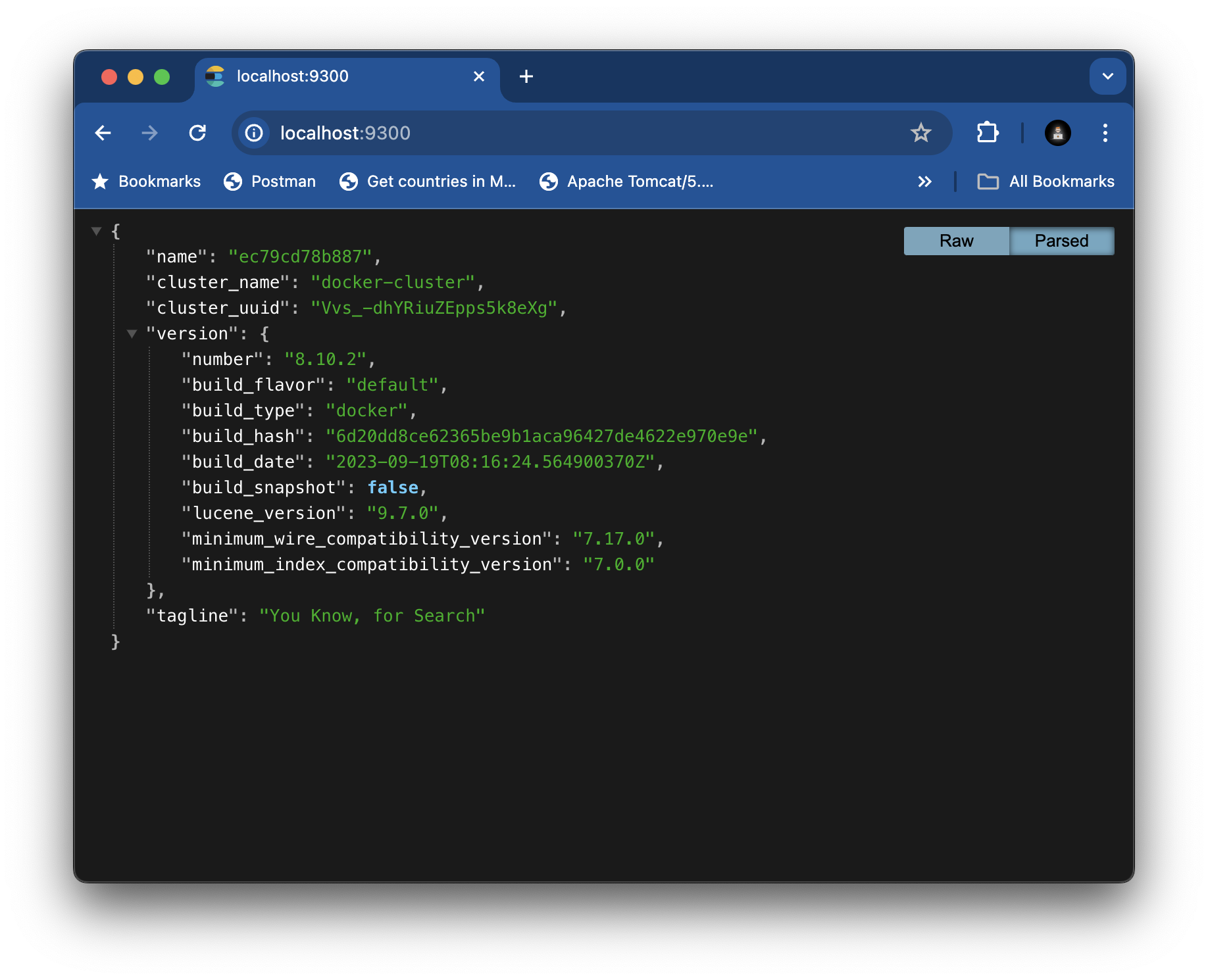Click the yellow minimize window button
Screen dimensions: 1208x980
click(136, 77)
